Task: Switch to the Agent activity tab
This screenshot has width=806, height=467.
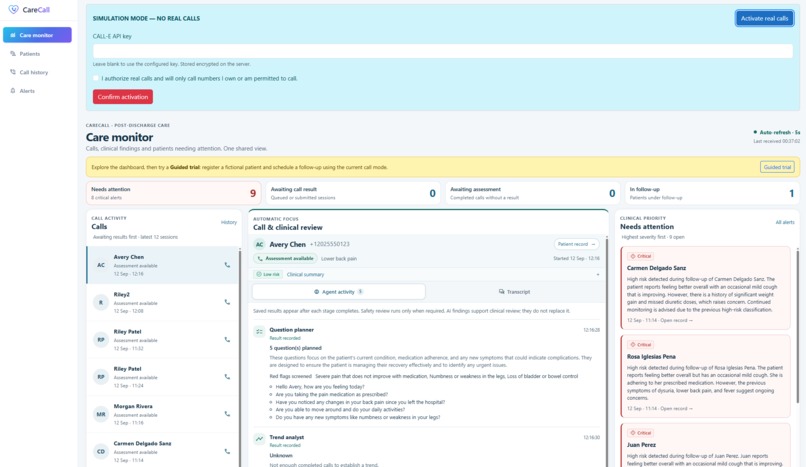Action: pos(339,292)
